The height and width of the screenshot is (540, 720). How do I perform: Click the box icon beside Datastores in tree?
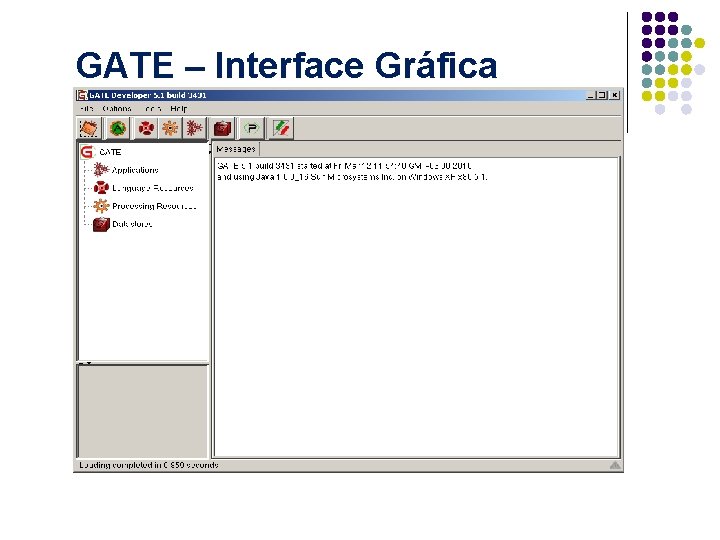[101, 224]
